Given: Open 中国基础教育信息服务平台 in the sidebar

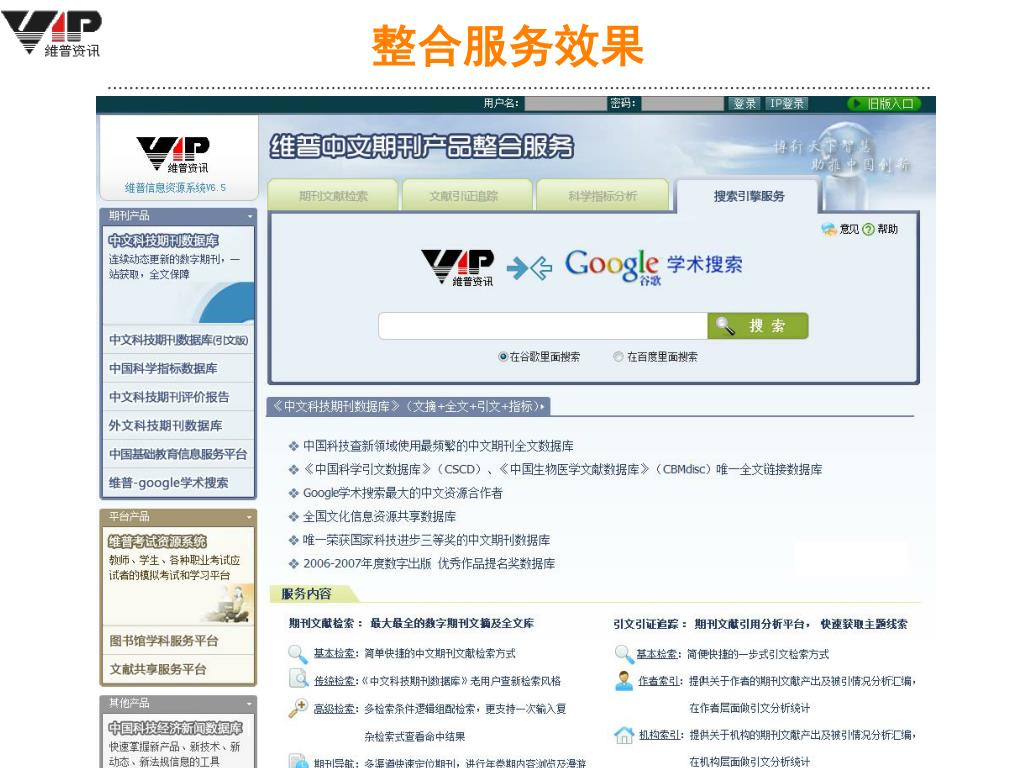Looking at the screenshot, I should (x=178, y=454).
